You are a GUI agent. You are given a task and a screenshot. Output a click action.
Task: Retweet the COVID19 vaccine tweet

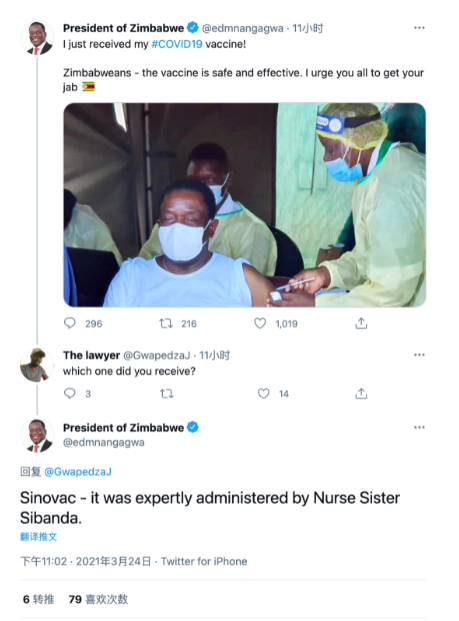(x=166, y=324)
